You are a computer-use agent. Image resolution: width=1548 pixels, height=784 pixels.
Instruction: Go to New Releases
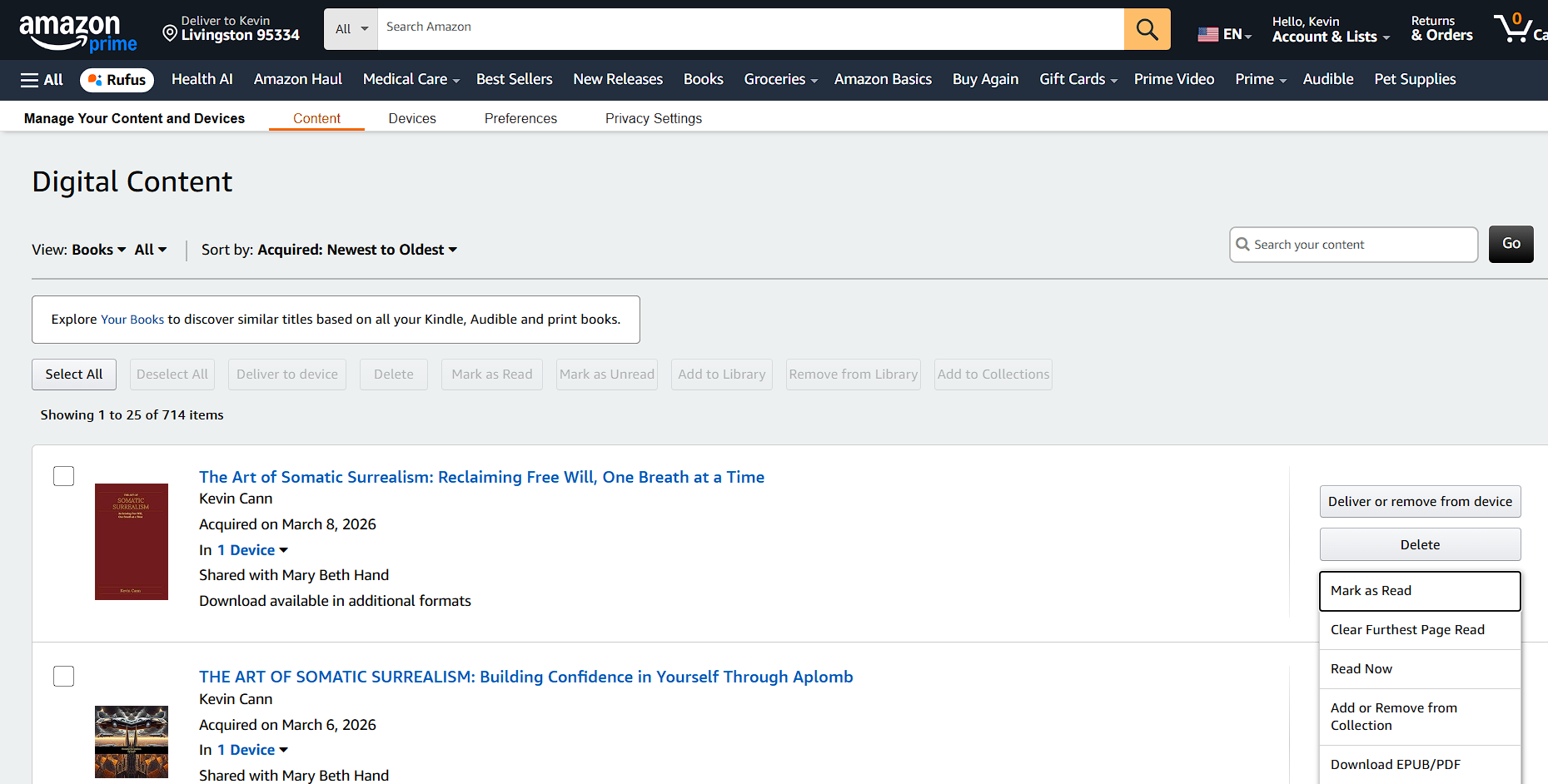[618, 79]
